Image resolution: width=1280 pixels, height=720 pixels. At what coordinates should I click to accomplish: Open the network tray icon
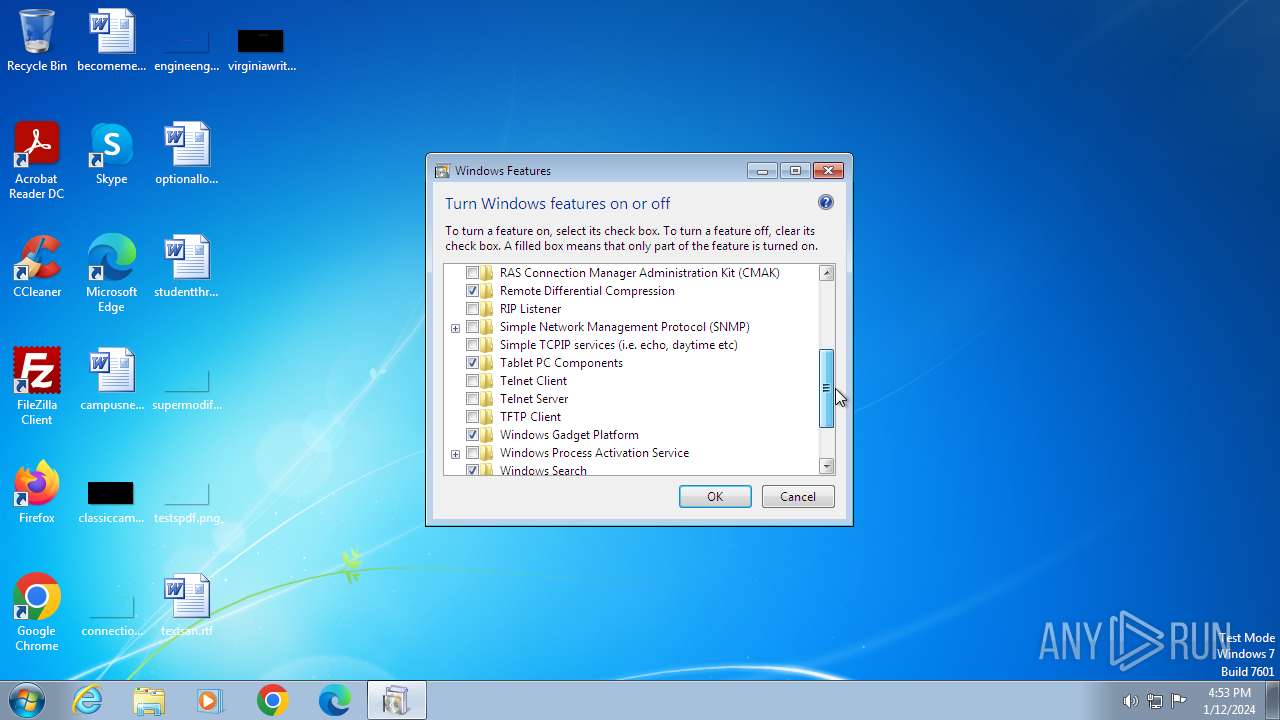pos(1155,701)
